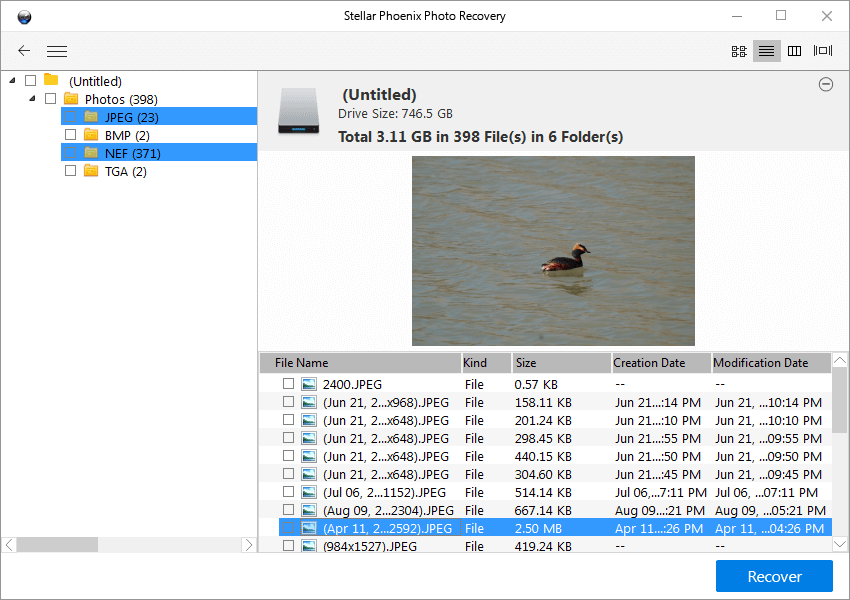Sort by File Name column
850x600 pixels.
(360, 363)
